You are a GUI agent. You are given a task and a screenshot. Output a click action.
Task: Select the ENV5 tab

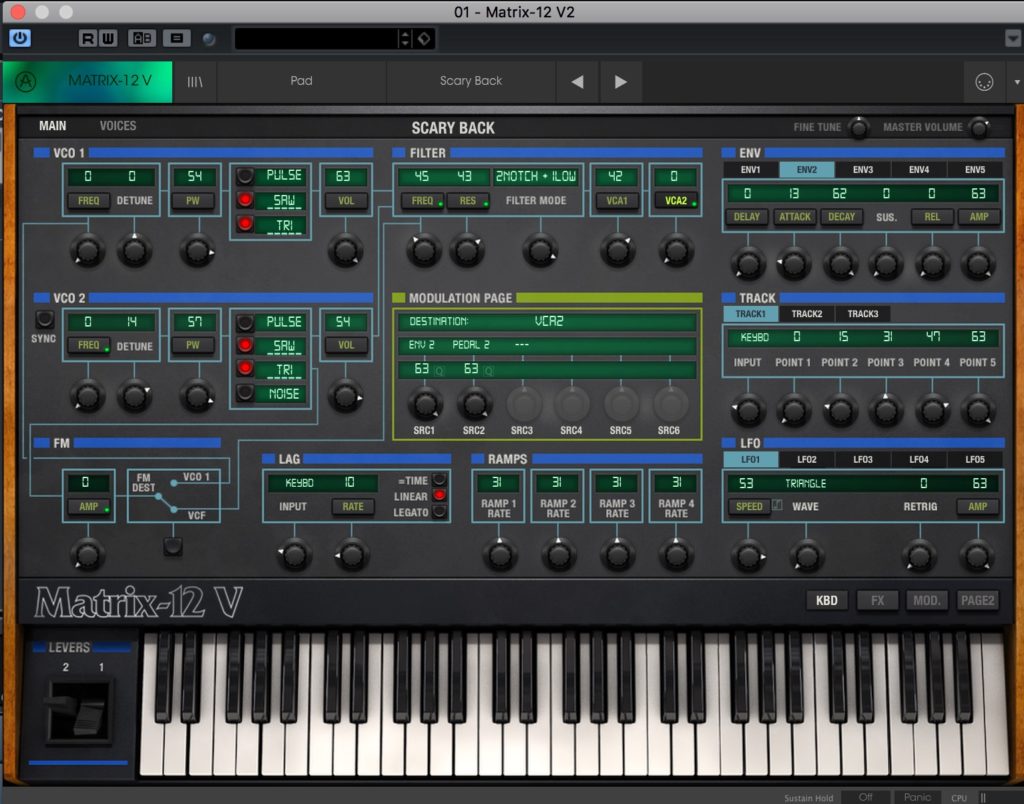tap(974, 170)
